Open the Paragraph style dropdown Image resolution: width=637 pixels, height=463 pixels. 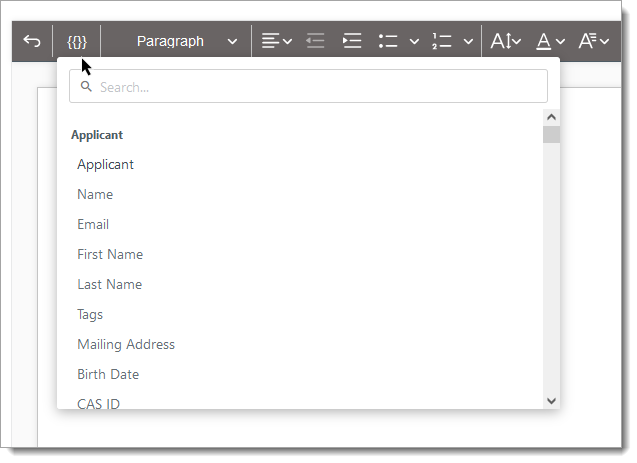point(187,41)
